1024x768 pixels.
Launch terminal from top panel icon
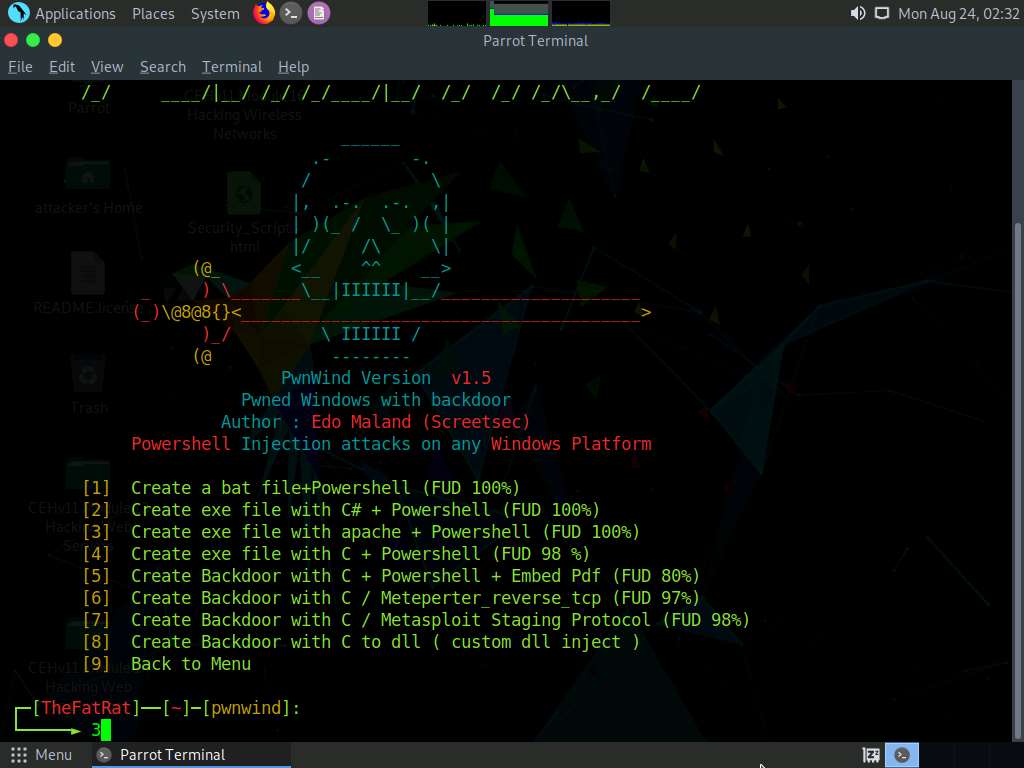tap(291, 13)
